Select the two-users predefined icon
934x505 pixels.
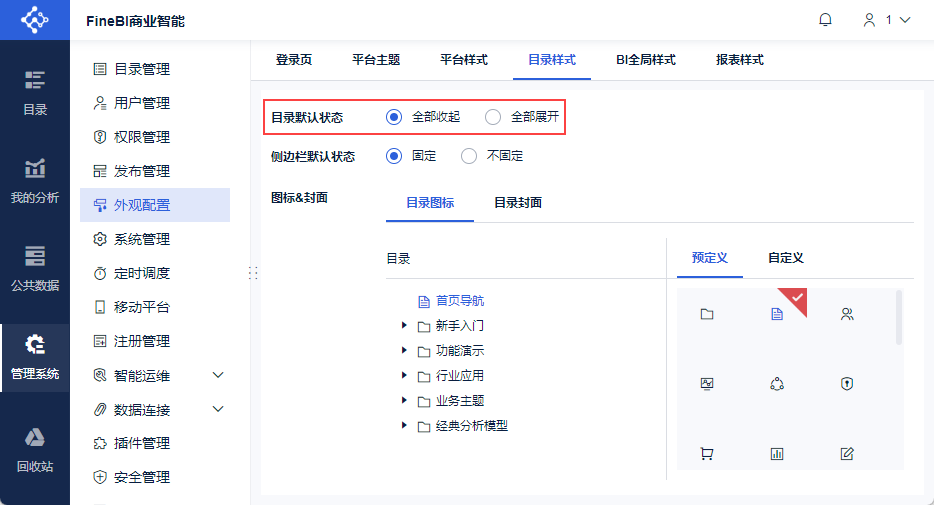(x=847, y=314)
